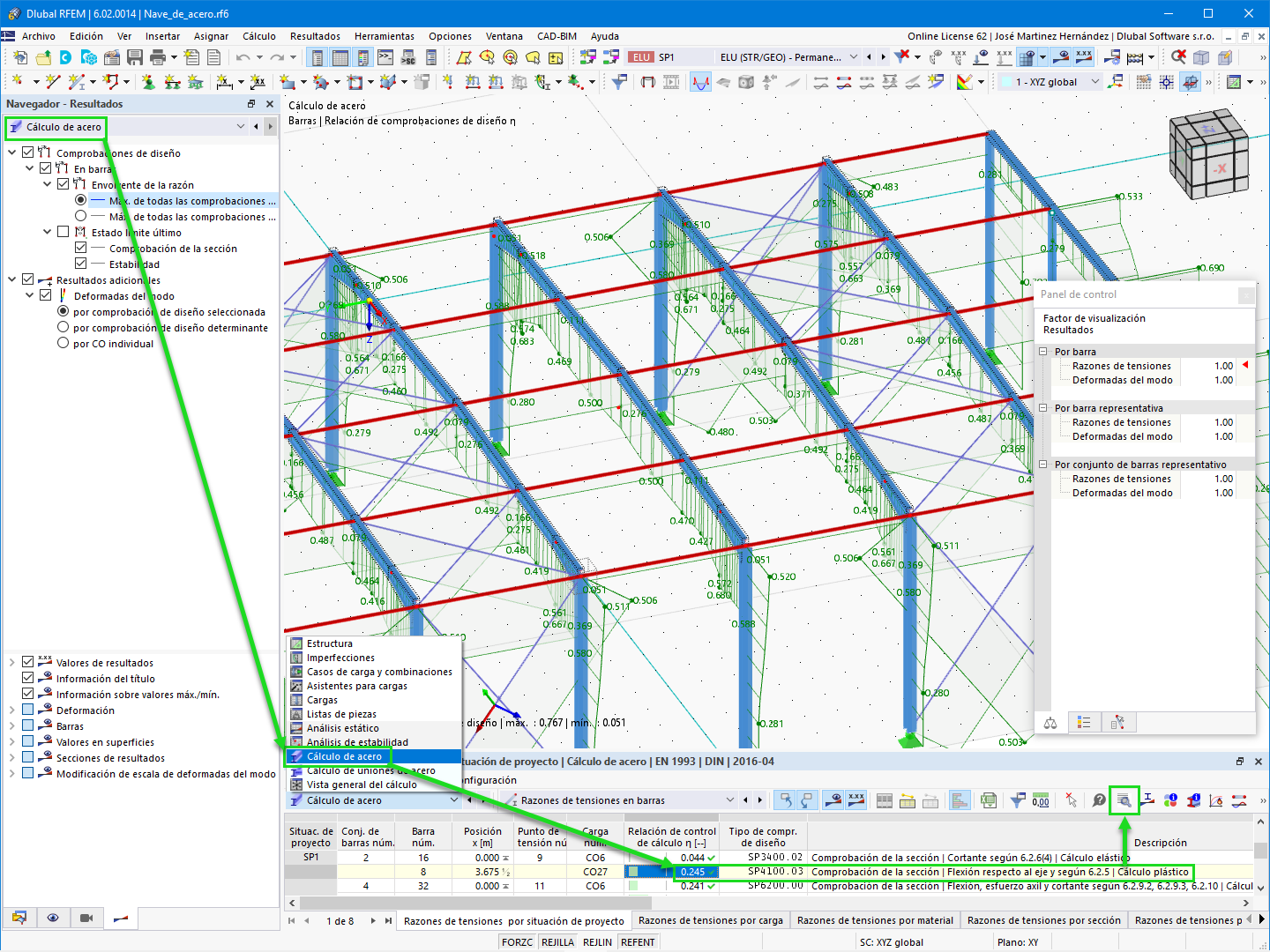Click the results table horizontal scrollbar
Image resolution: width=1270 pixels, height=952 pixels.
[476, 903]
